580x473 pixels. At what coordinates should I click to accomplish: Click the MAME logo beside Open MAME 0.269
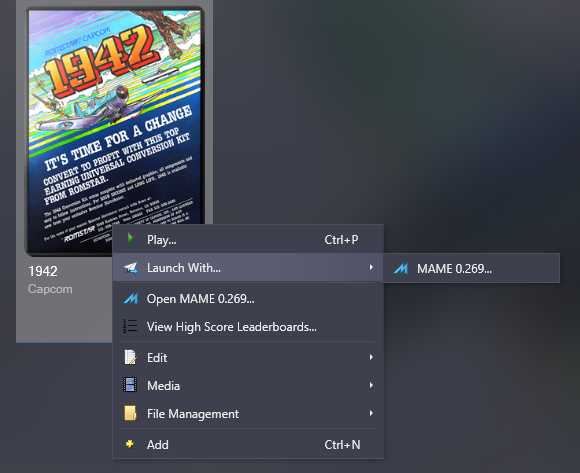[x=131, y=298]
